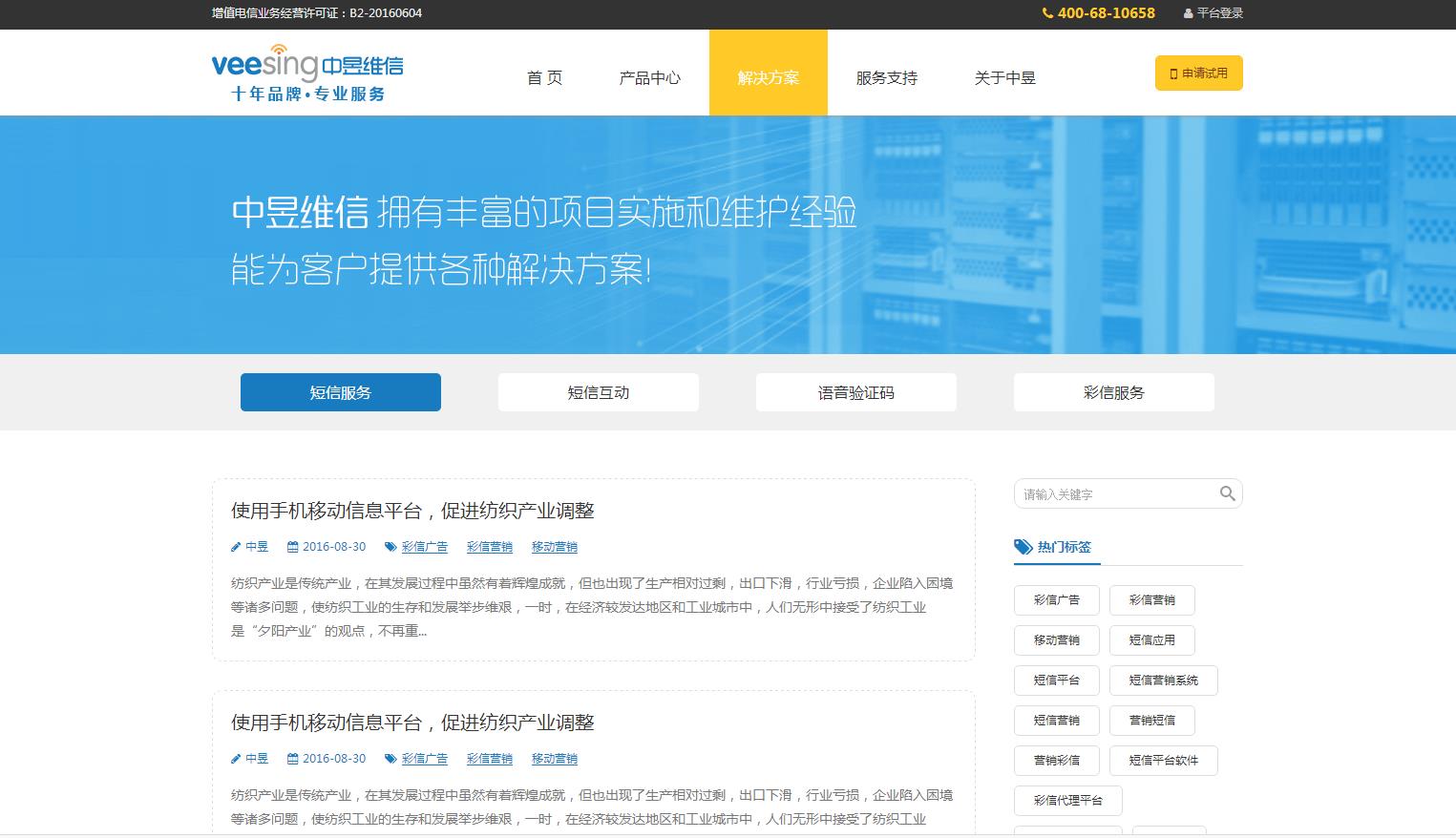This screenshot has width=1456, height=838.
Task: Click the phone icon beside 400-68-10658
Action: [x=1047, y=13]
